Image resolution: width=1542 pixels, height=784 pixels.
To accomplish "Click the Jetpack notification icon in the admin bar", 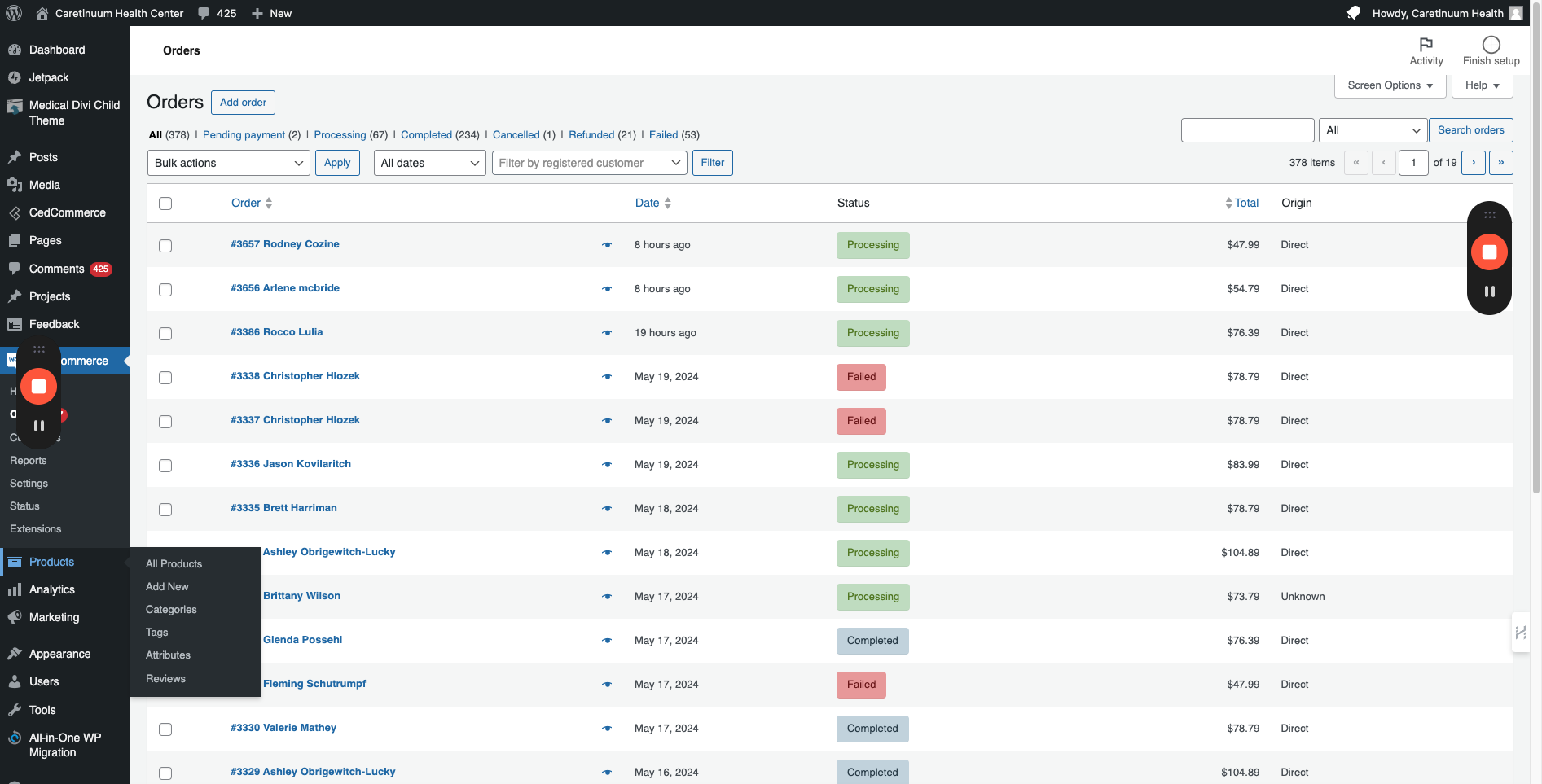I will 1353,13.
